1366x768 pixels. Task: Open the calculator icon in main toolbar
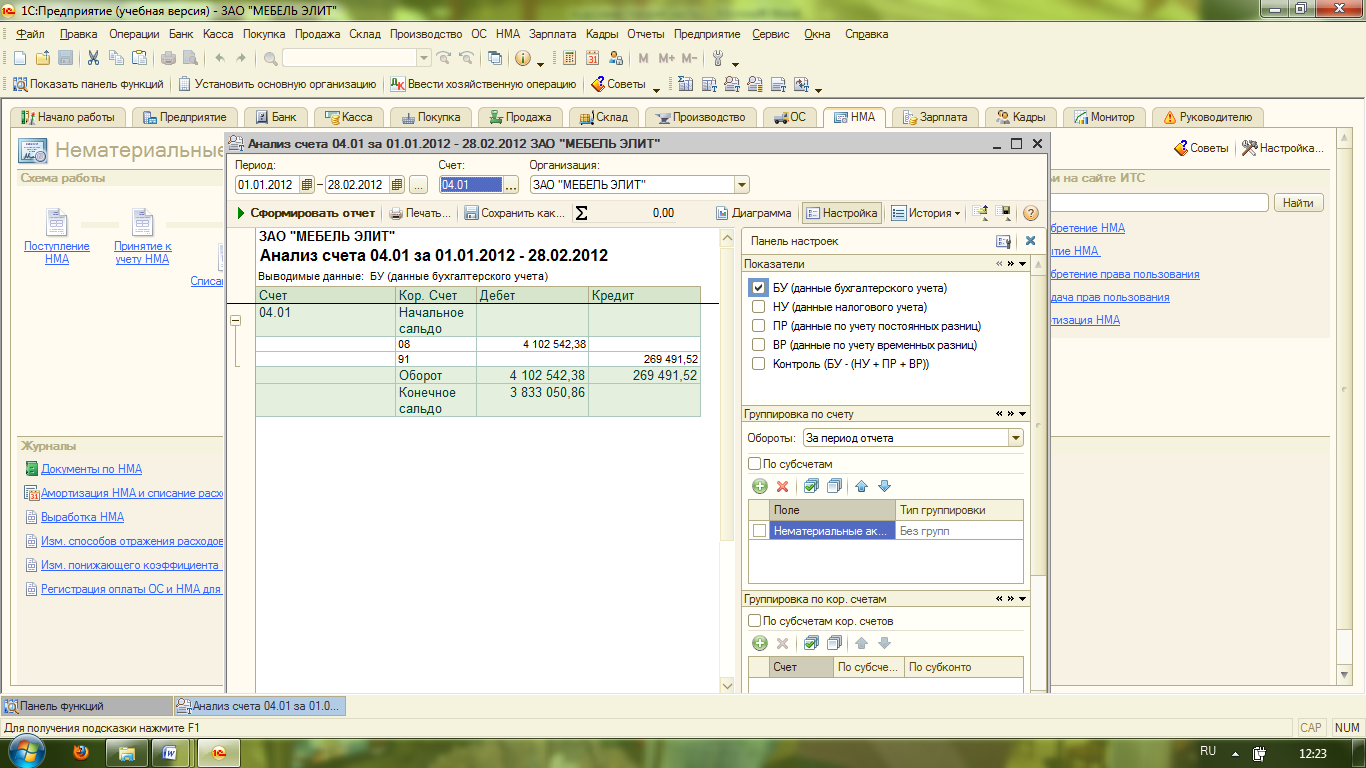pyautogui.click(x=570, y=58)
